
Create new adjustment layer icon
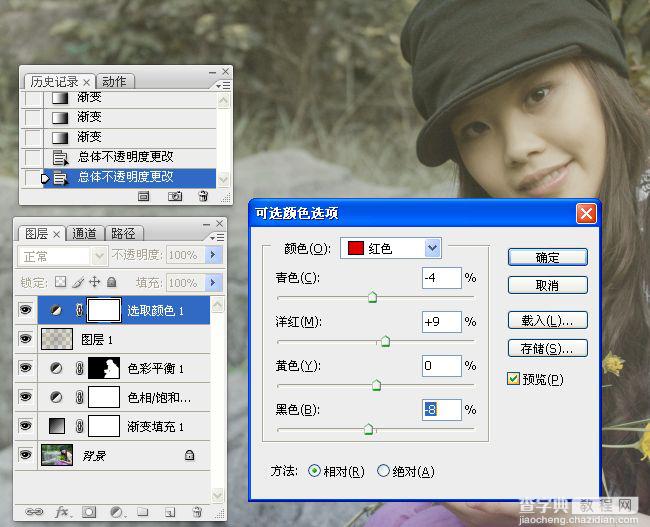[x=116, y=512]
